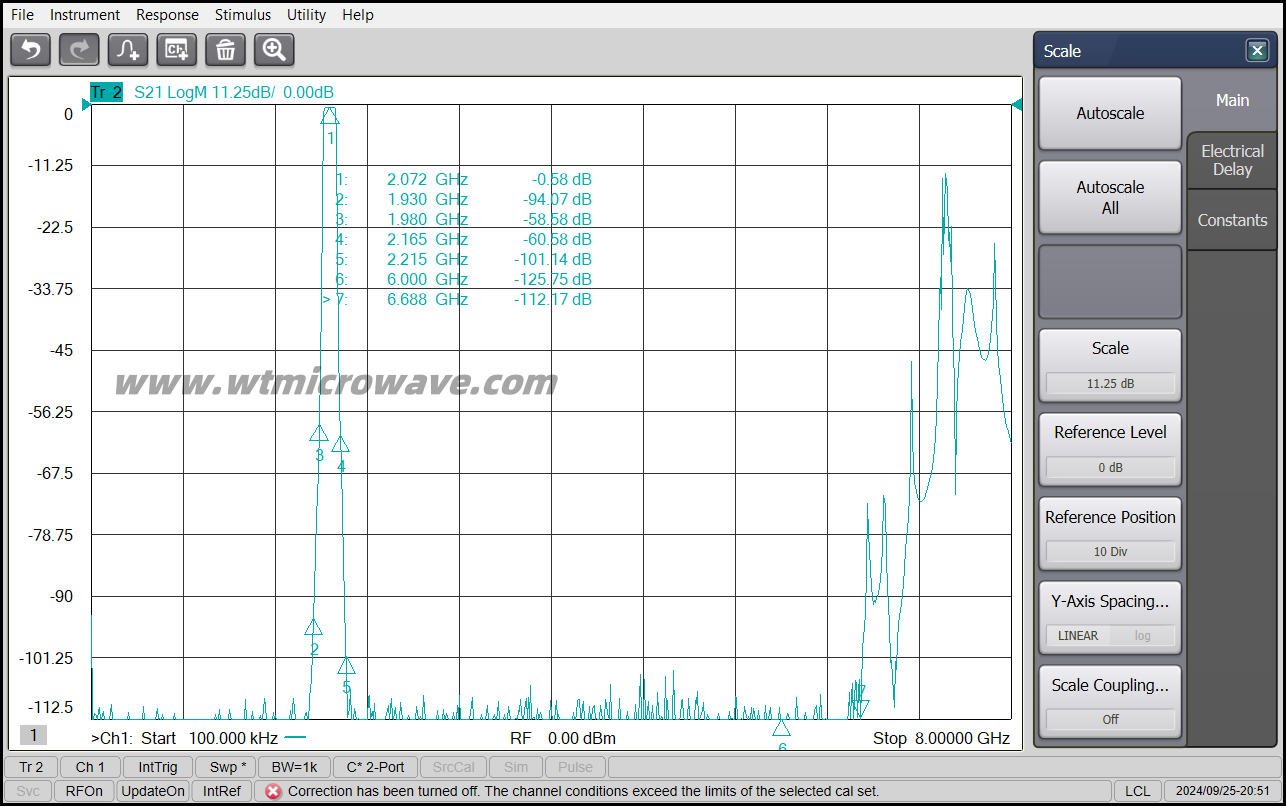Switch to the Electrical Delay tab

coord(1231,160)
